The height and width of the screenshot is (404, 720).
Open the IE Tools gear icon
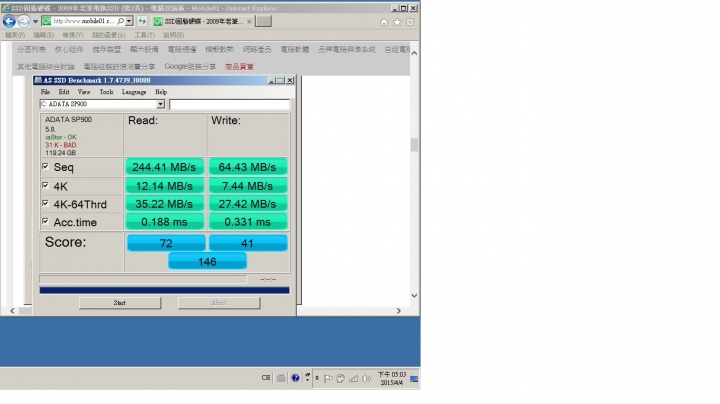(410, 22)
